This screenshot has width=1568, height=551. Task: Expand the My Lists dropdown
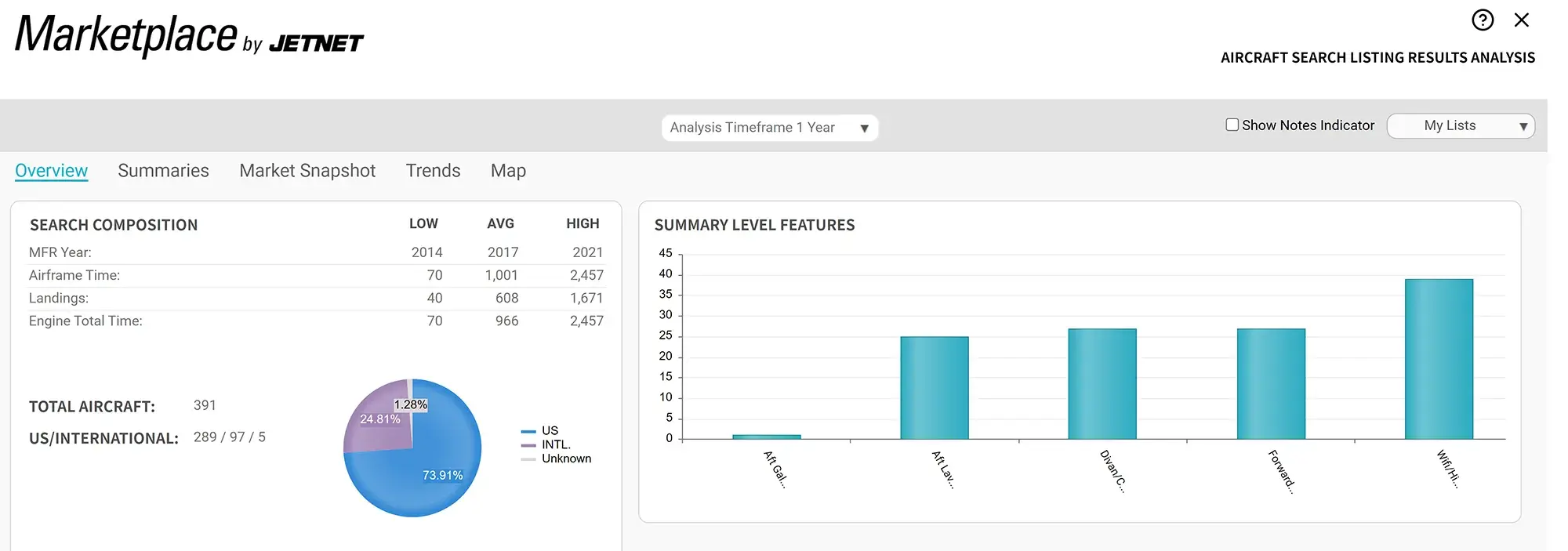tap(1460, 126)
